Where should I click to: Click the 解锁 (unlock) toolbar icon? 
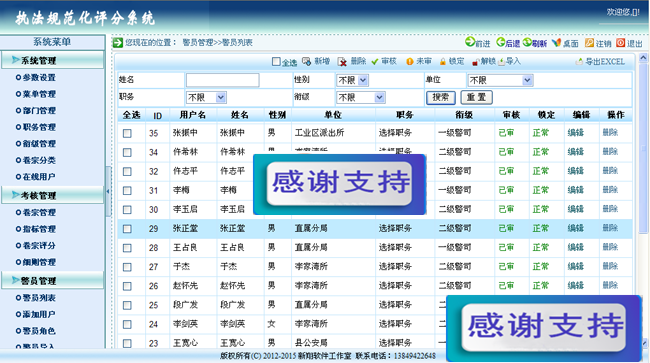(x=475, y=62)
